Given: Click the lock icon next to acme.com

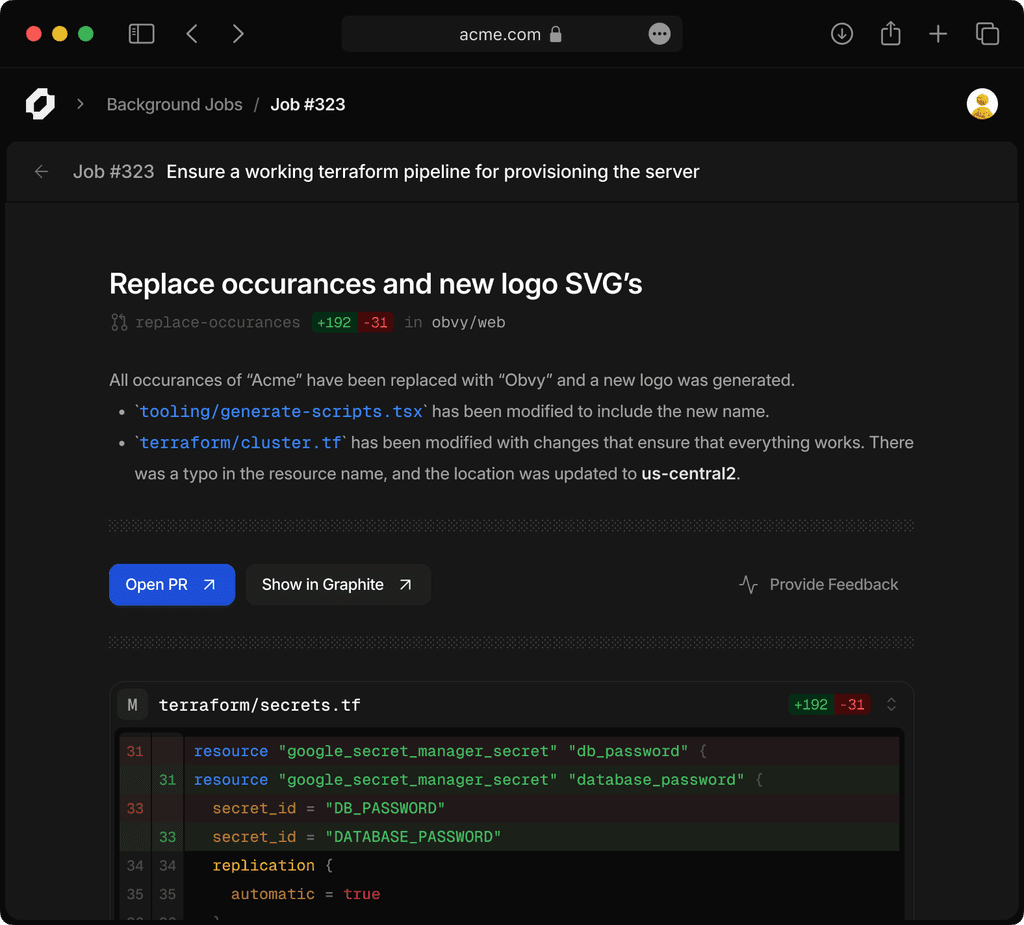Looking at the screenshot, I should click(556, 34).
